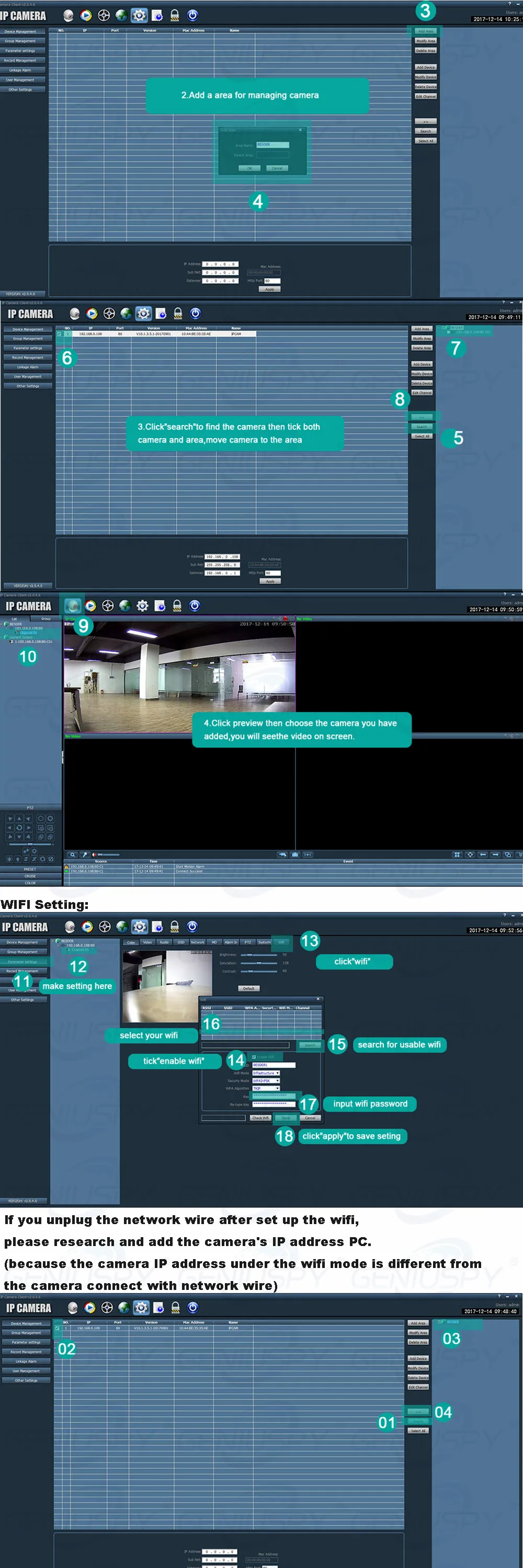Open the WPA Algorithm TKIP dropdown

click(266, 1088)
